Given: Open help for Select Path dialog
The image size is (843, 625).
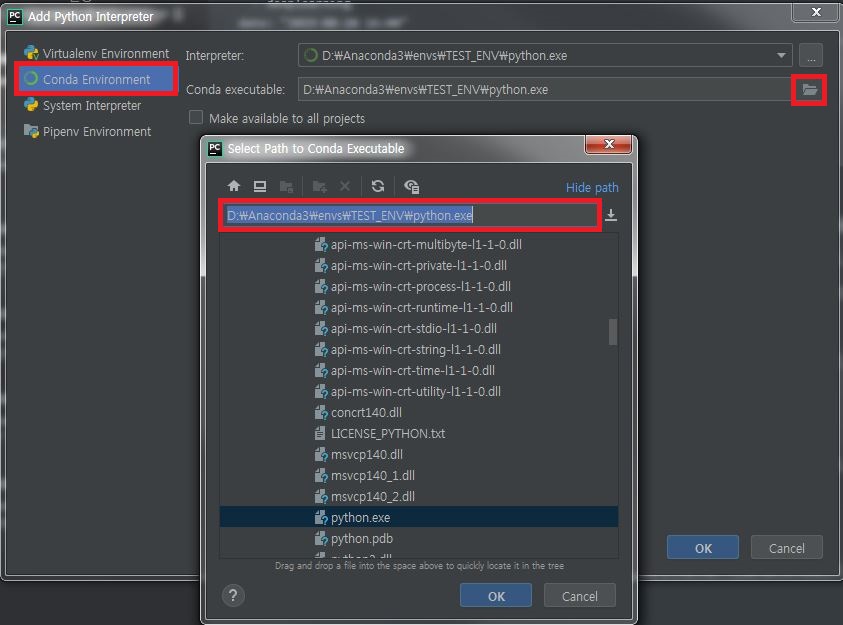Looking at the screenshot, I should 233,595.
